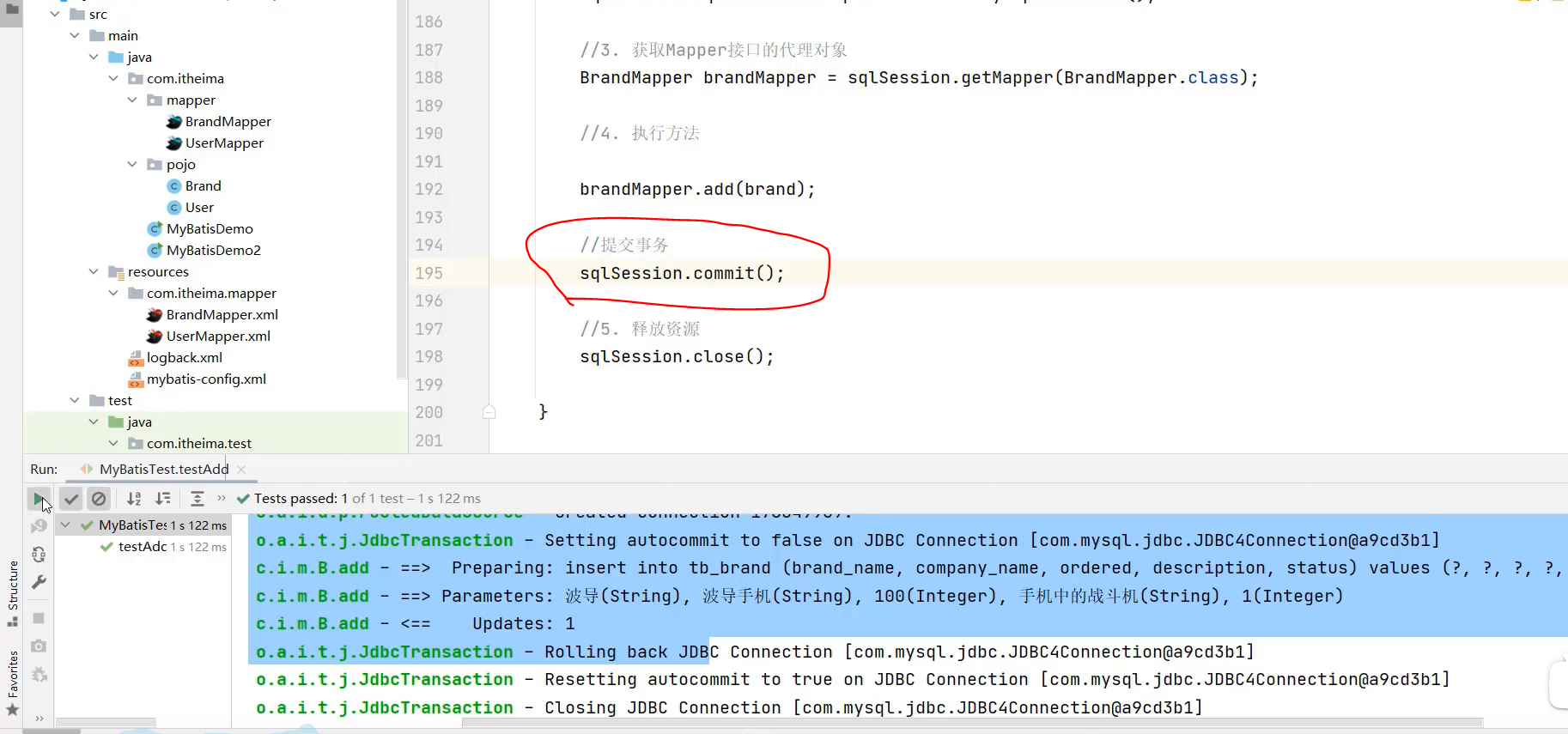Open the Structure tool window tab
The width and height of the screenshot is (1568, 734).
pyautogui.click(x=12, y=592)
